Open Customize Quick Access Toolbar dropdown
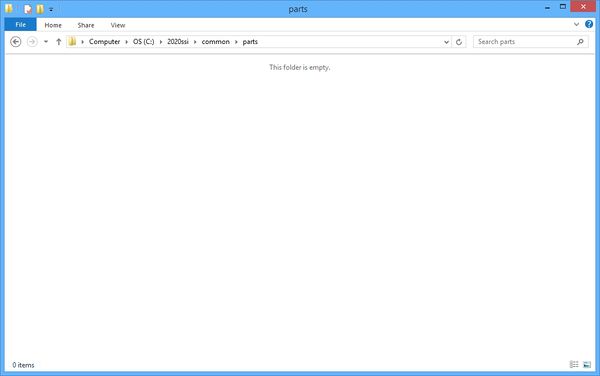This screenshot has height=376, width=600. click(x=51, y=10)
